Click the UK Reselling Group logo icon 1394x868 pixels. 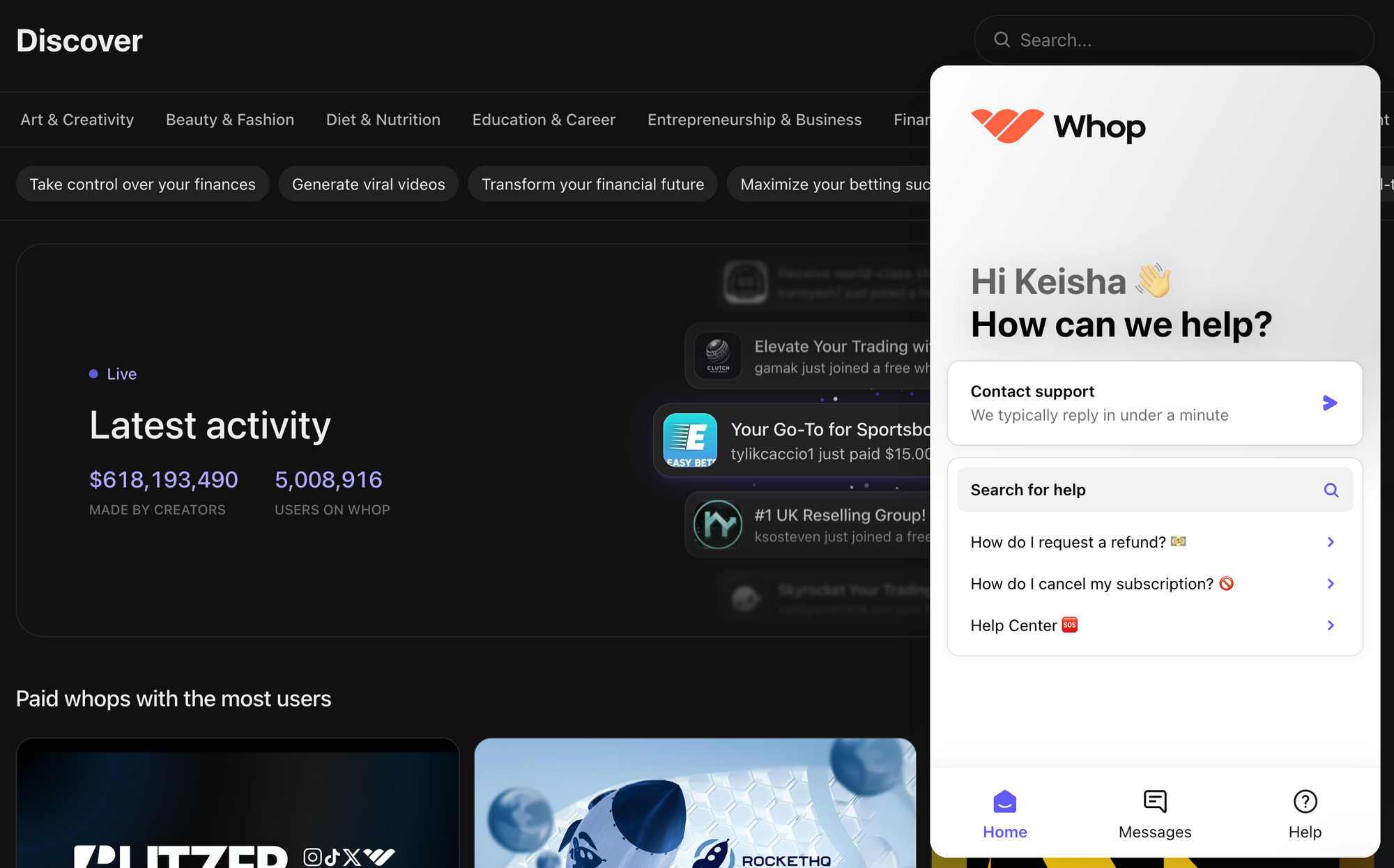[x=718, y=525]
